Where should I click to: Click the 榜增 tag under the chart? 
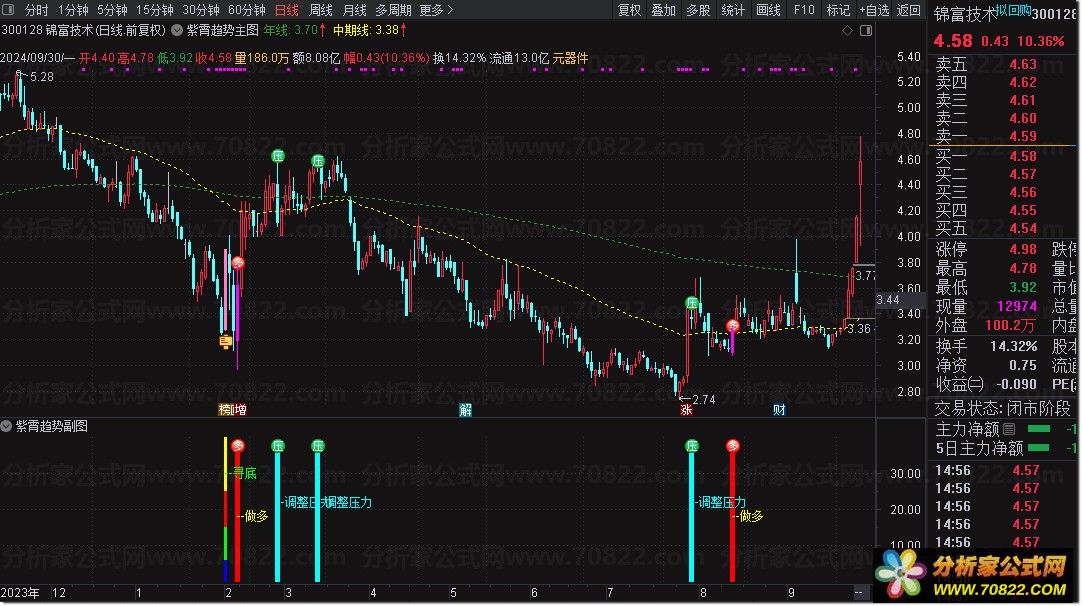click(232, 410)
